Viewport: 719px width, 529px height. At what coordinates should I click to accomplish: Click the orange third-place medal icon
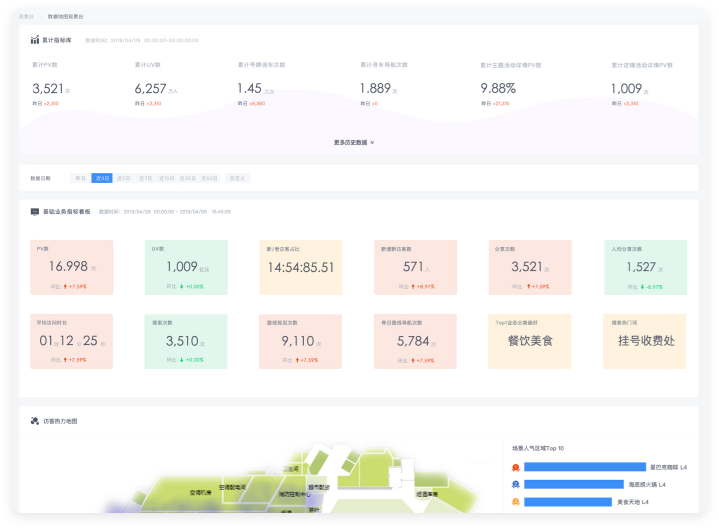click(515, 502)
